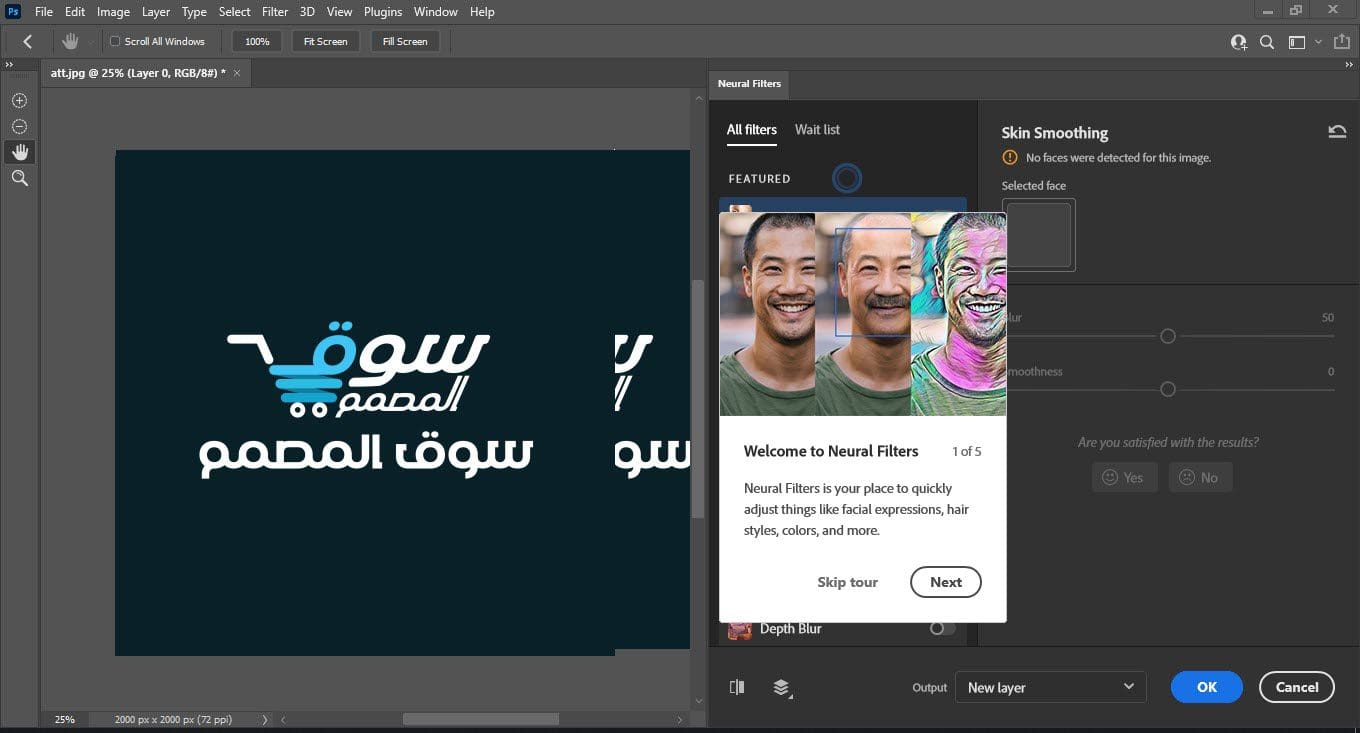Open the Plugins menu
This screenshot has height=733, width=1360.
pyautogui.click(x=383, y=12)
